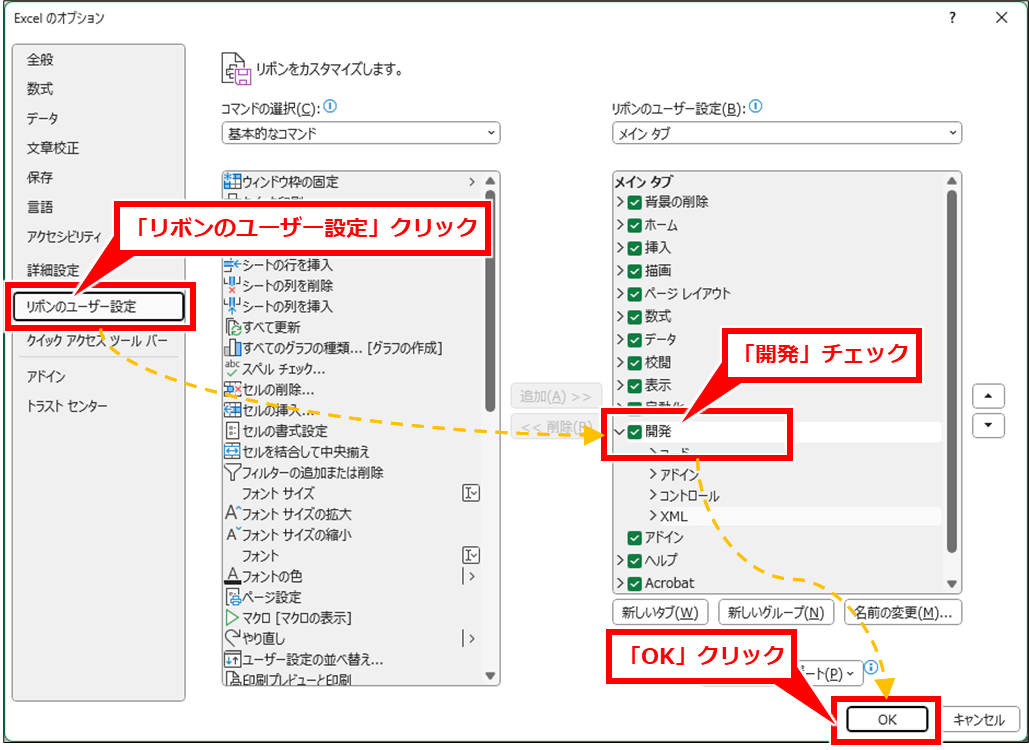
Task: Select the ページ設定 page setup icon
Action: point(233,597)
